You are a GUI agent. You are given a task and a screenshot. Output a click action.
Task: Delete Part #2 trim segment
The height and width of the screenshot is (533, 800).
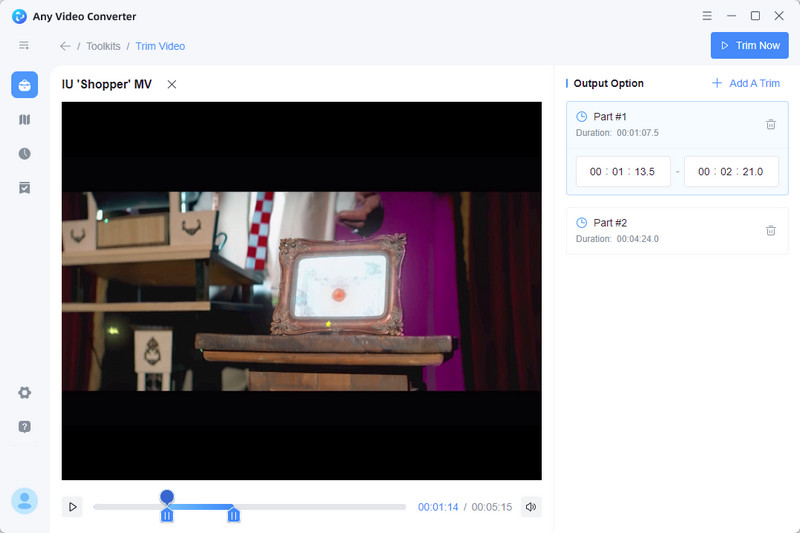point(771,231)
